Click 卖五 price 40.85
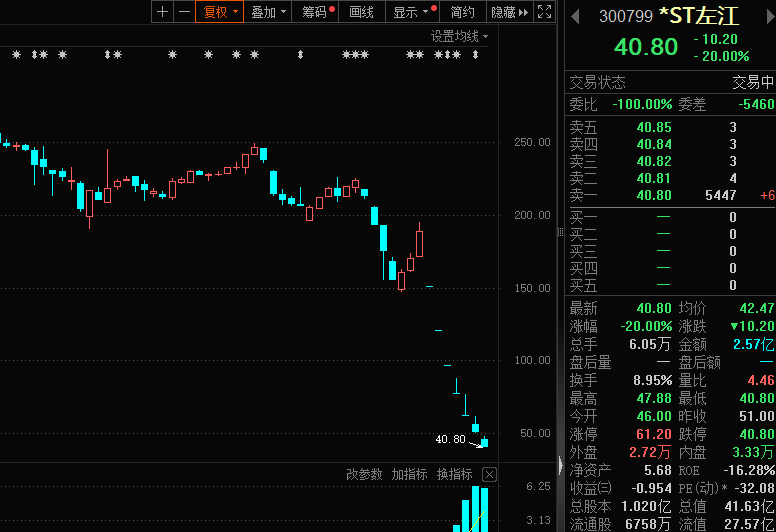Image resolution: width=776 pixels, height=532 pixels. (654, 128)
